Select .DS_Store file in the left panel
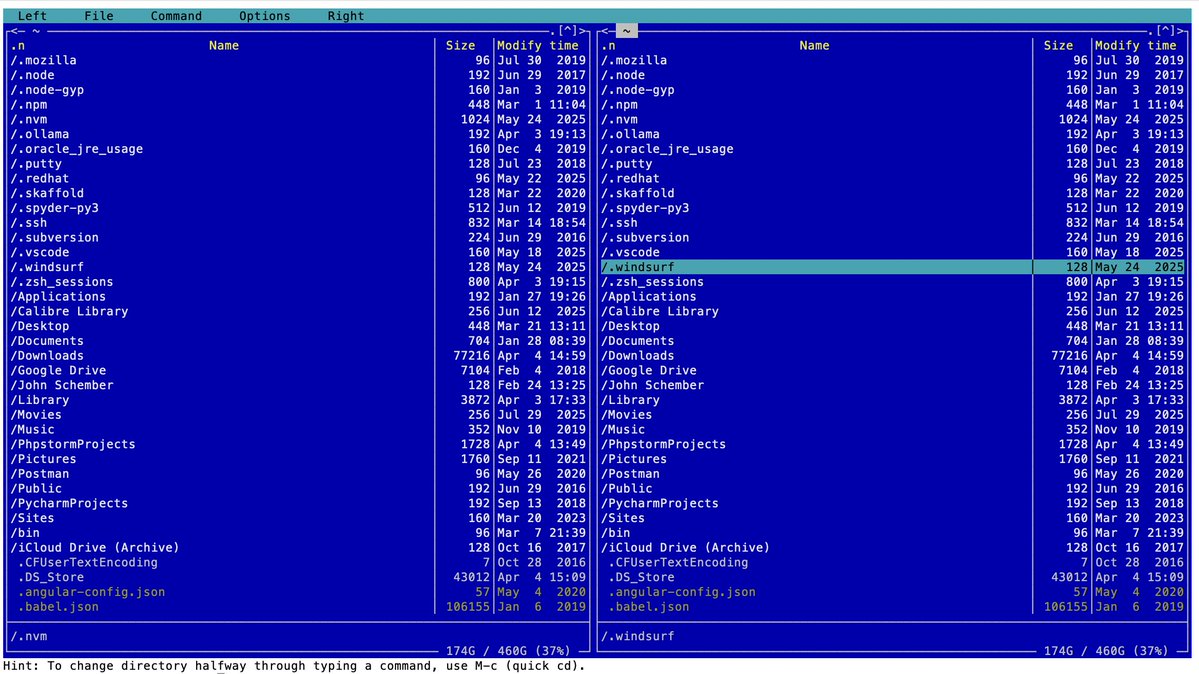The width and height of the screenshot is (1199, 674). click(x=298, y=578)
